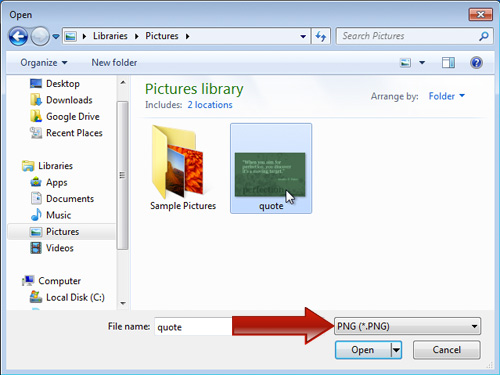
Task: Select the Pictures library in sidebar
Action: [62, 232]
